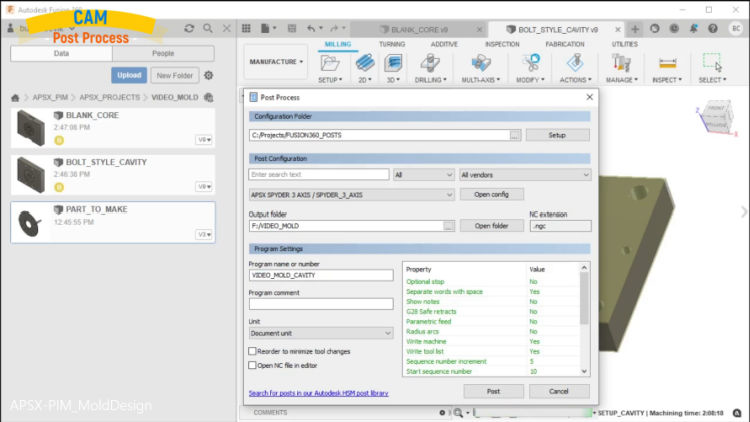The height and width of the screenshot is (422, 750).
Task: Open the Inspect measure icon
Action: (667, 63)
